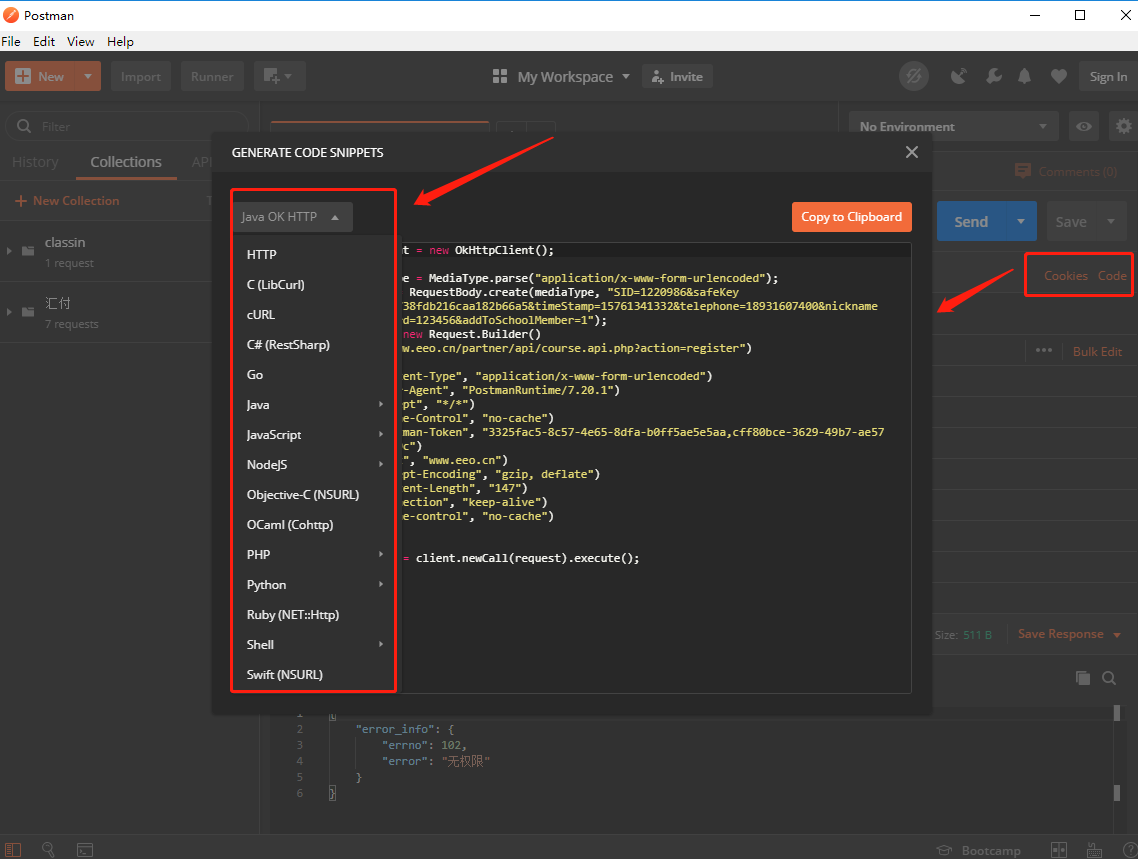The width and height of the screenshot is (1138, 859).
Task: Open the wrench settings icon
Action: 994,76
